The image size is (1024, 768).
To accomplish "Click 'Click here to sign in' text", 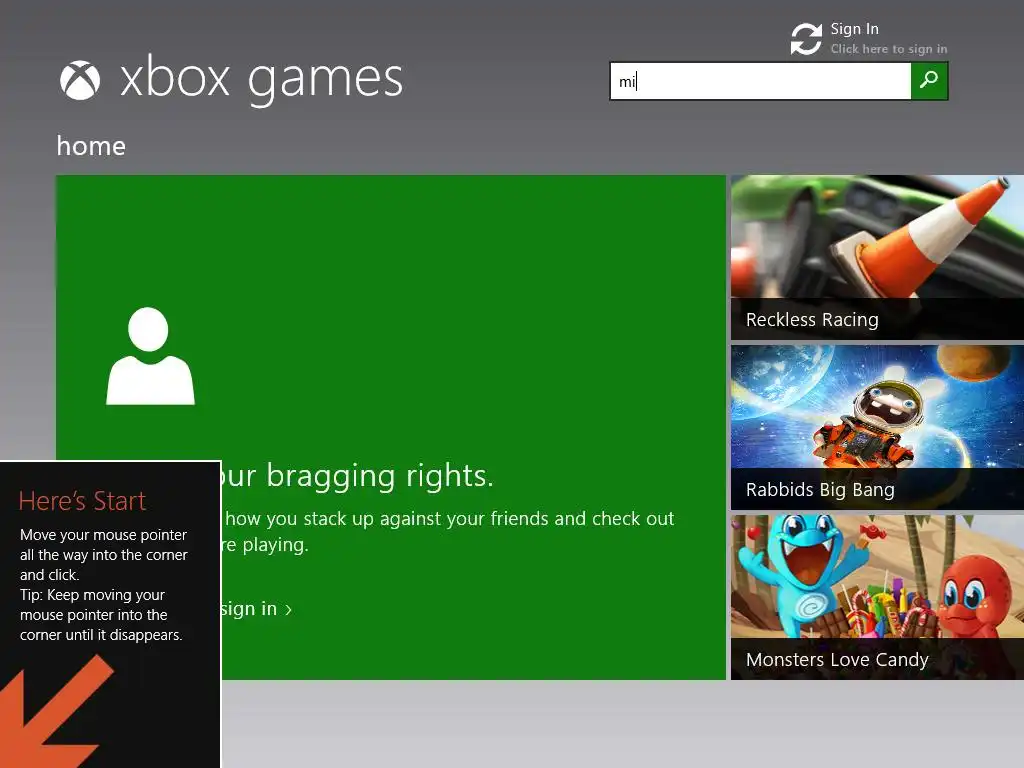I will (x=888, y=49).
